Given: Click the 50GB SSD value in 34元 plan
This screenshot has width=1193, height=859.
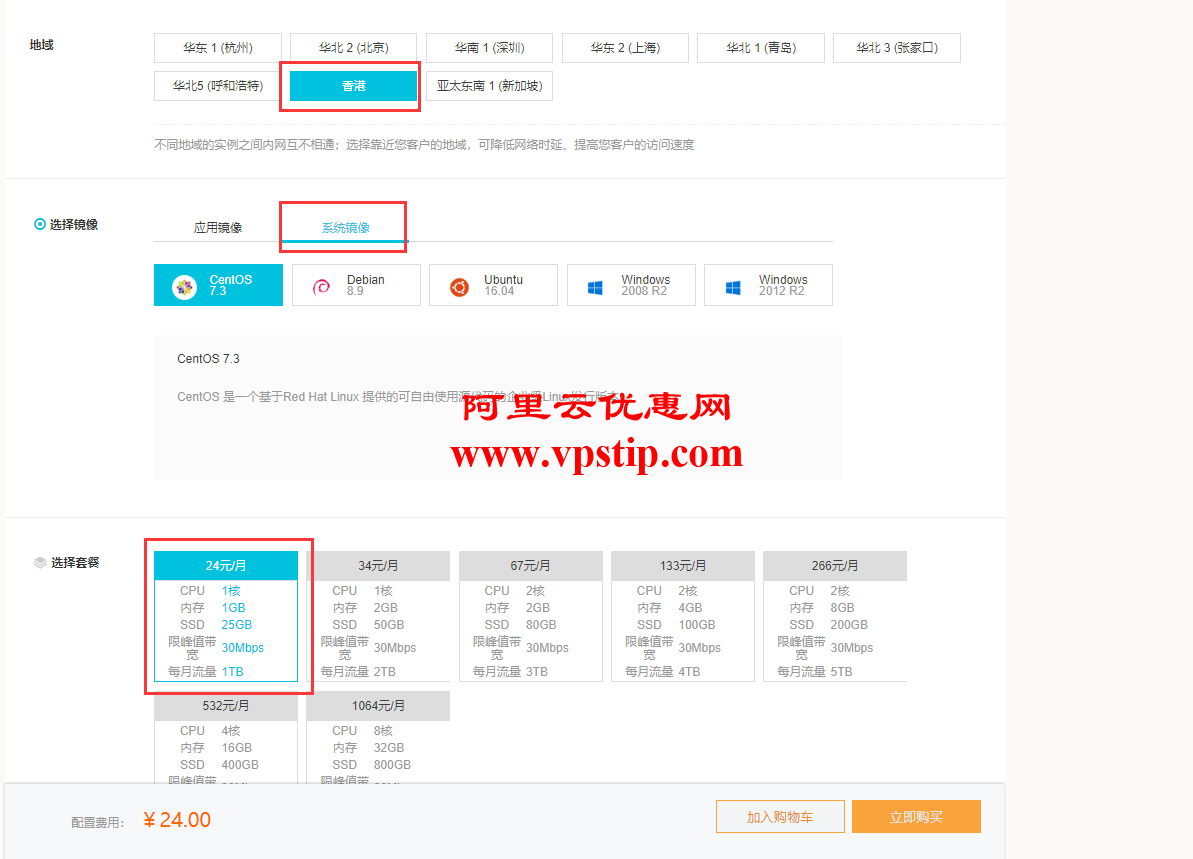Looking at the screenshot, I should 389,625.
